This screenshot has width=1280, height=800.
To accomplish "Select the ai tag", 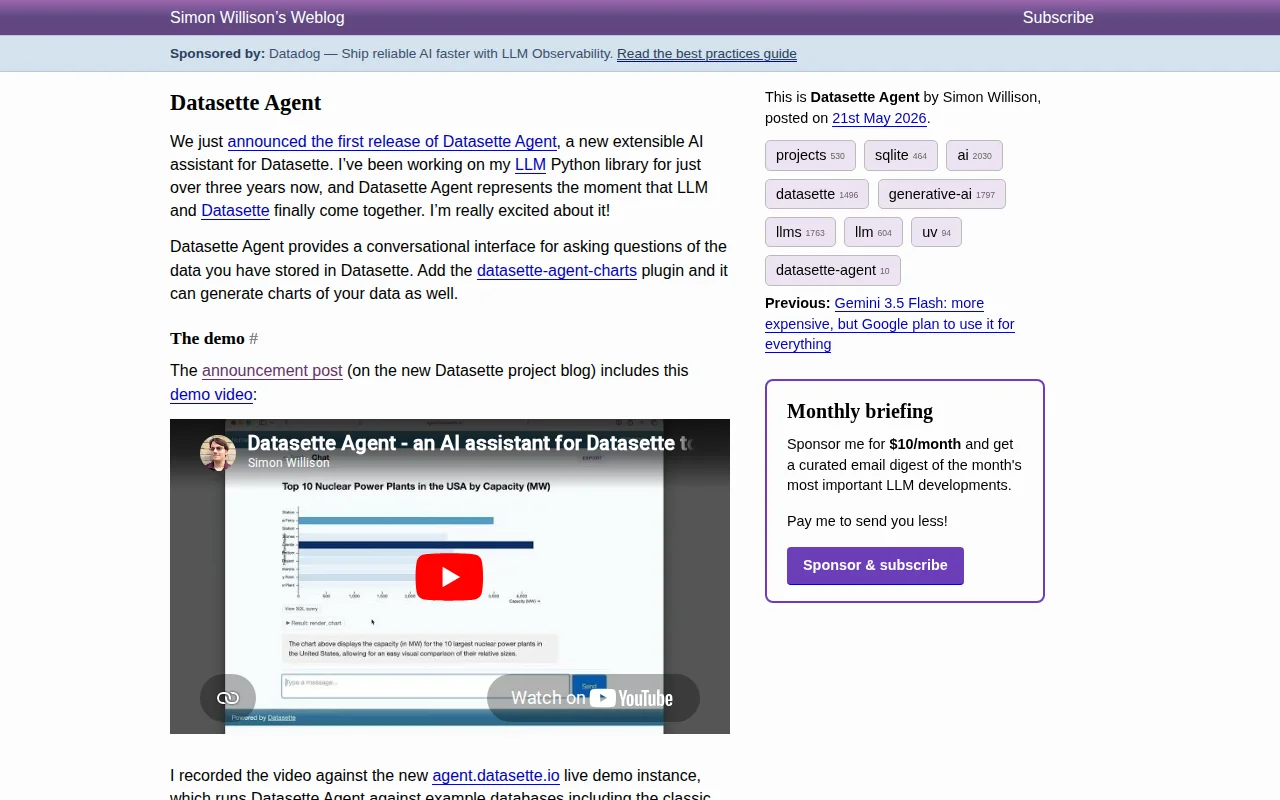I will 974,155.
